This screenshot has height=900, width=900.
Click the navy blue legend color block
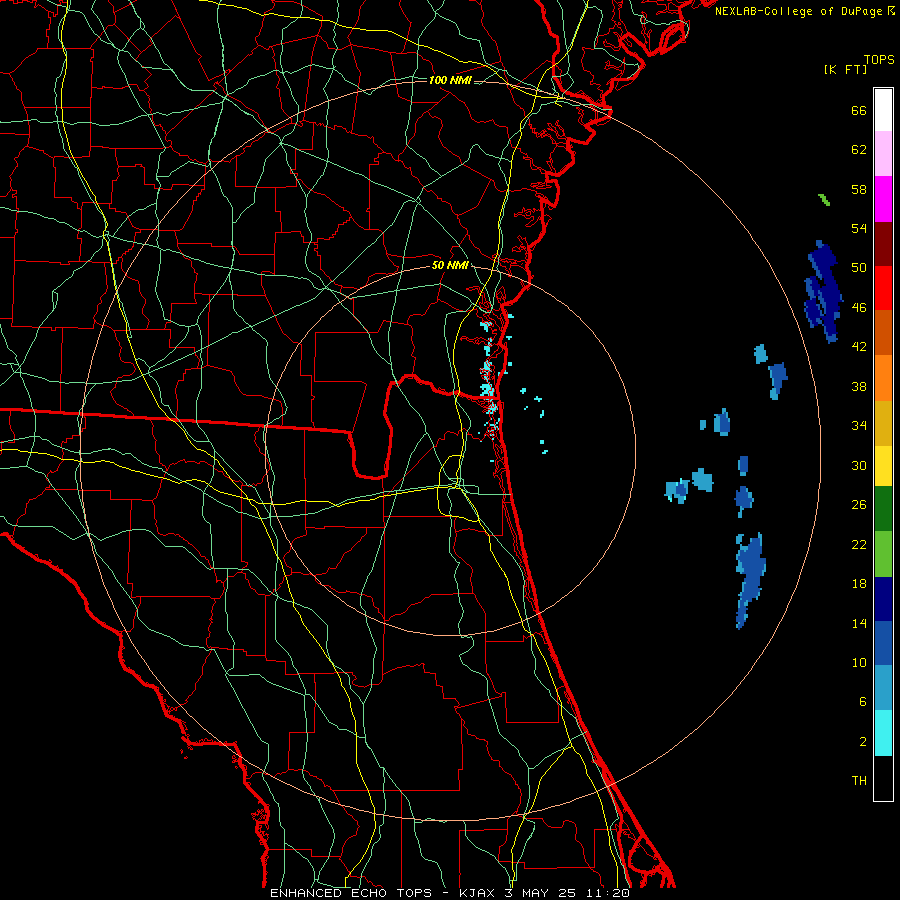pyautogui.click(x=883, y=599)
